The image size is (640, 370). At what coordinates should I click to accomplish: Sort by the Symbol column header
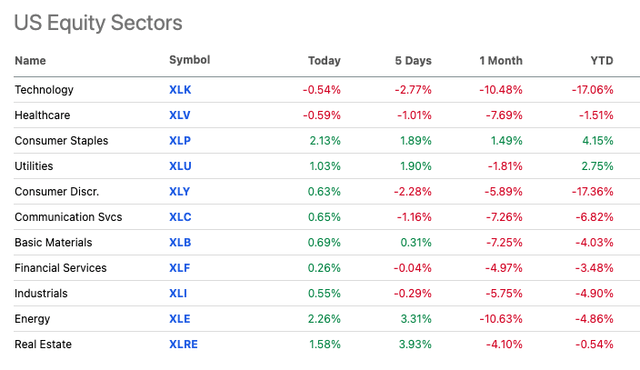pyautogui.click(x=189, y=60)
